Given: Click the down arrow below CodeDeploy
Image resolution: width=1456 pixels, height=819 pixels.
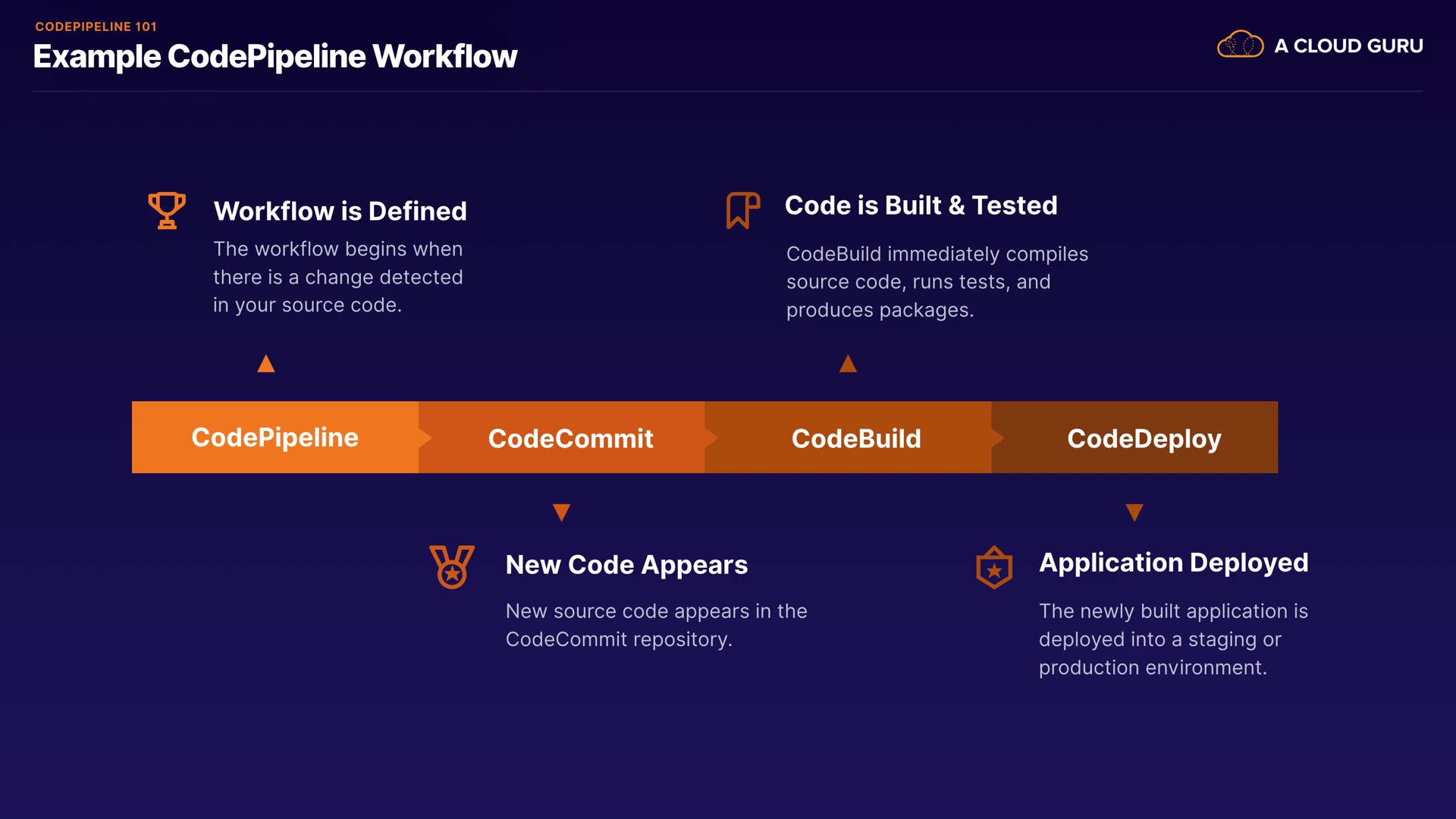Looking at the screenshot, I should 1134,513.
